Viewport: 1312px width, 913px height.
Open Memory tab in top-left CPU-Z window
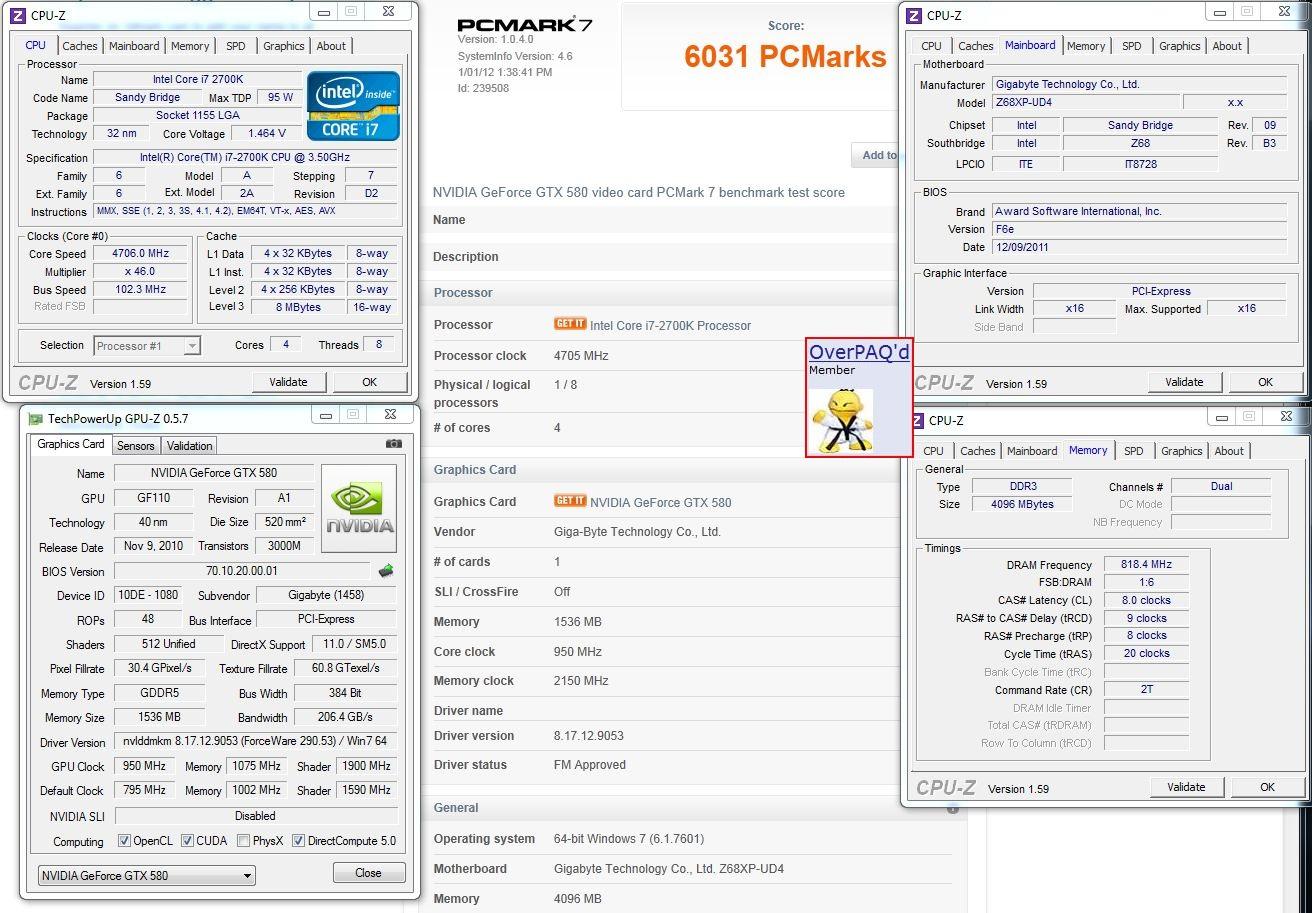click(190, 46)
